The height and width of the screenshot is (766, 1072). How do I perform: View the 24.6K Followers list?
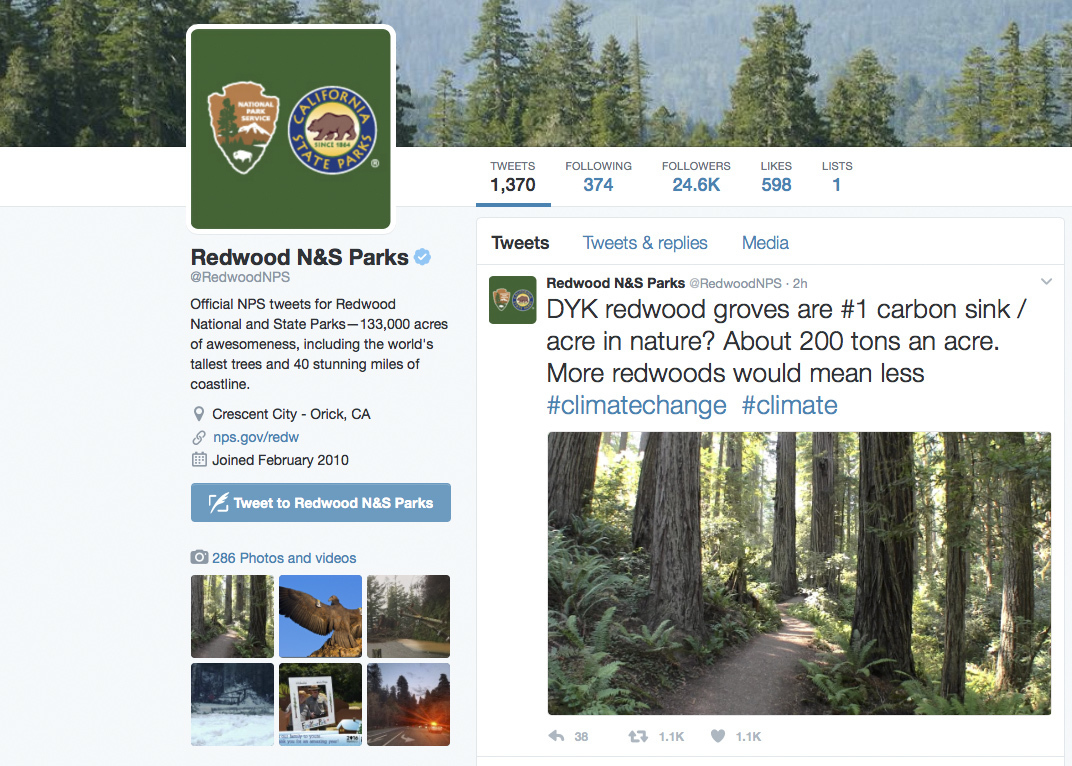point(696,177)
